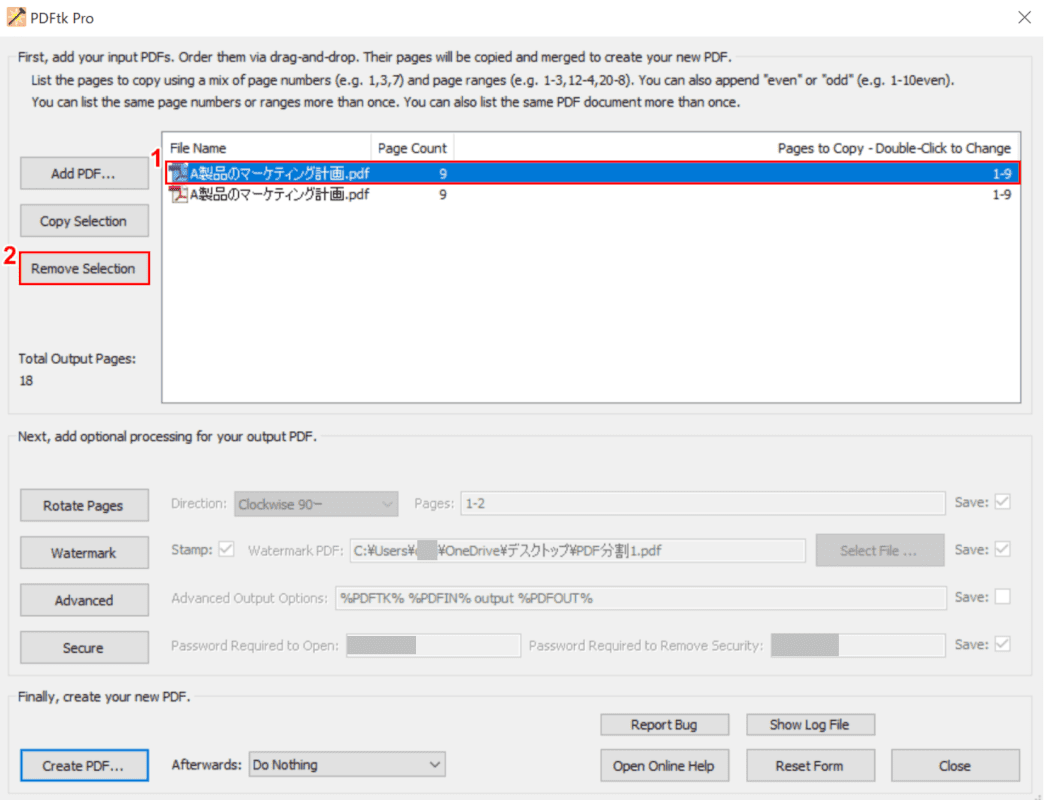This screenshot has width=1044, height=800.
Task: Click the Password Required to Remove Security field
Action: point(858,645)
